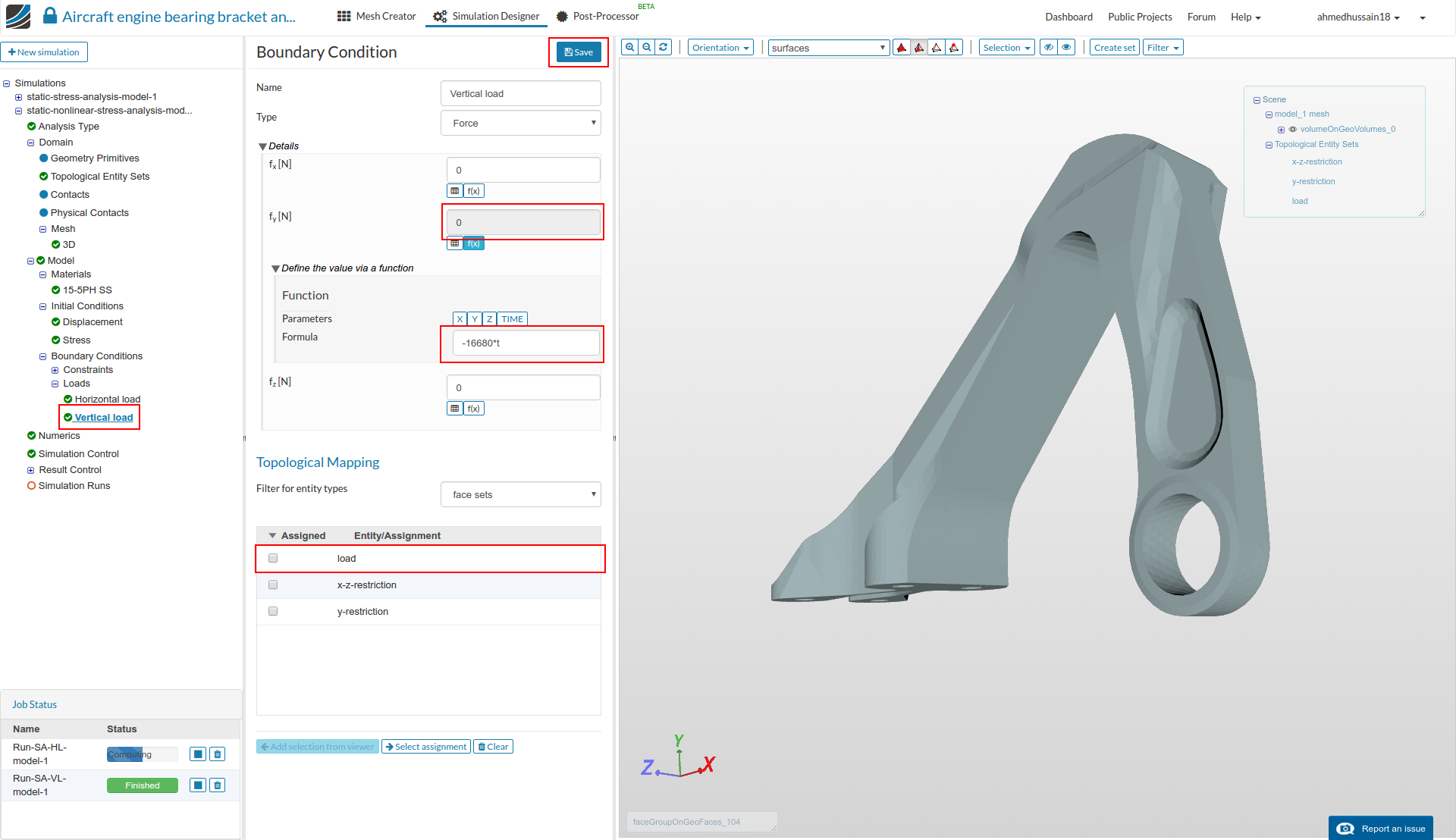The width and height of the screenshot is (1456, 840).
Task: Click the Save button
Action: (x=579, y=52)
